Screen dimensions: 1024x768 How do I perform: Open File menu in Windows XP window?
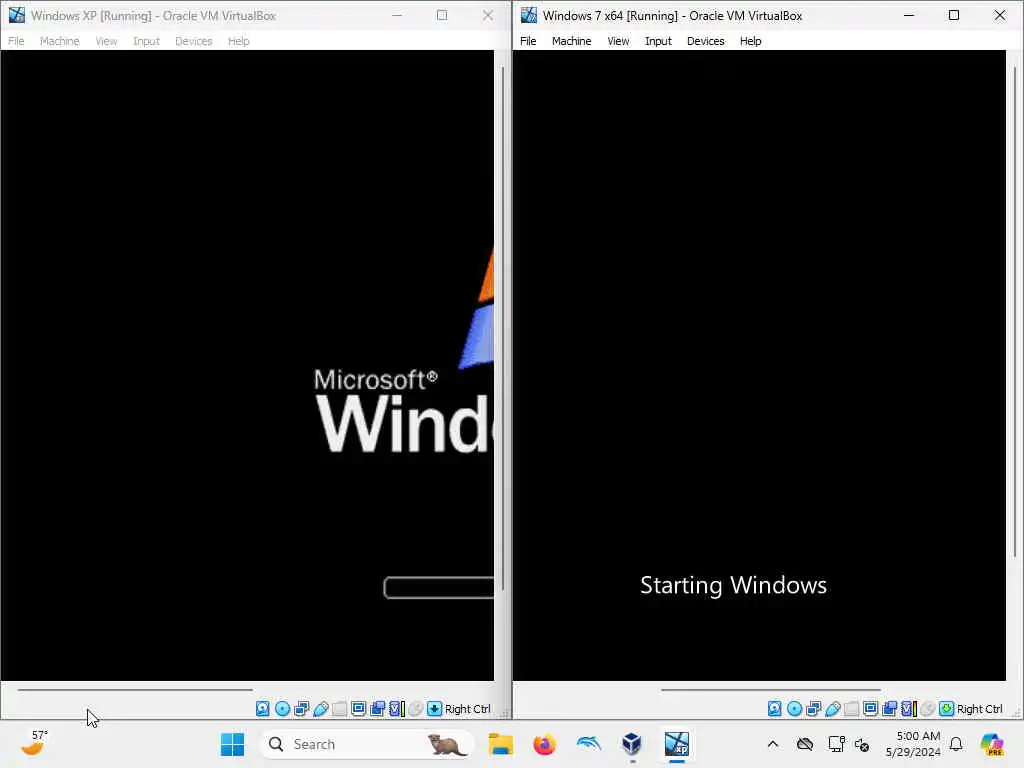pyautogui.click(x=16, y=41)
